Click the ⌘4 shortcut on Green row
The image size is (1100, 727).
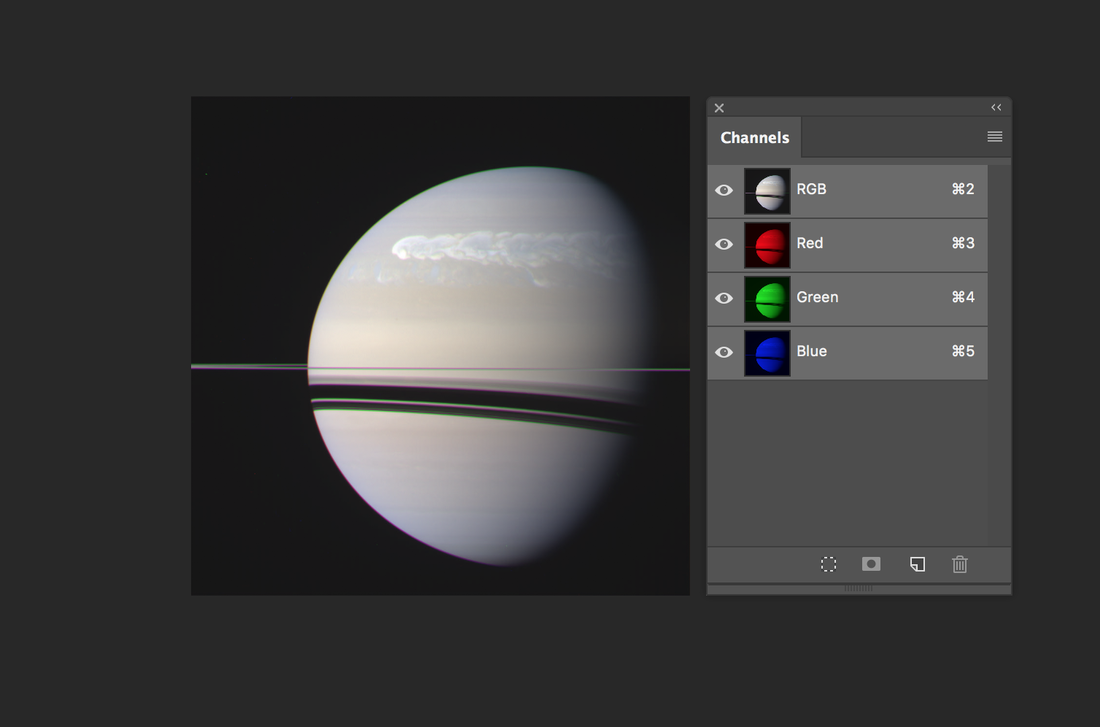962,297
